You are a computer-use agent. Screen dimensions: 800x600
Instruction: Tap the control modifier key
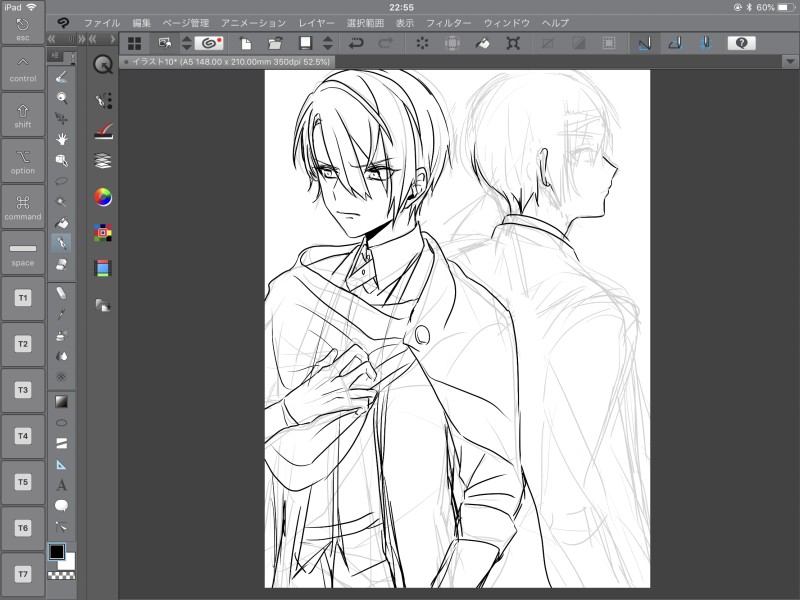pos(22,69)
